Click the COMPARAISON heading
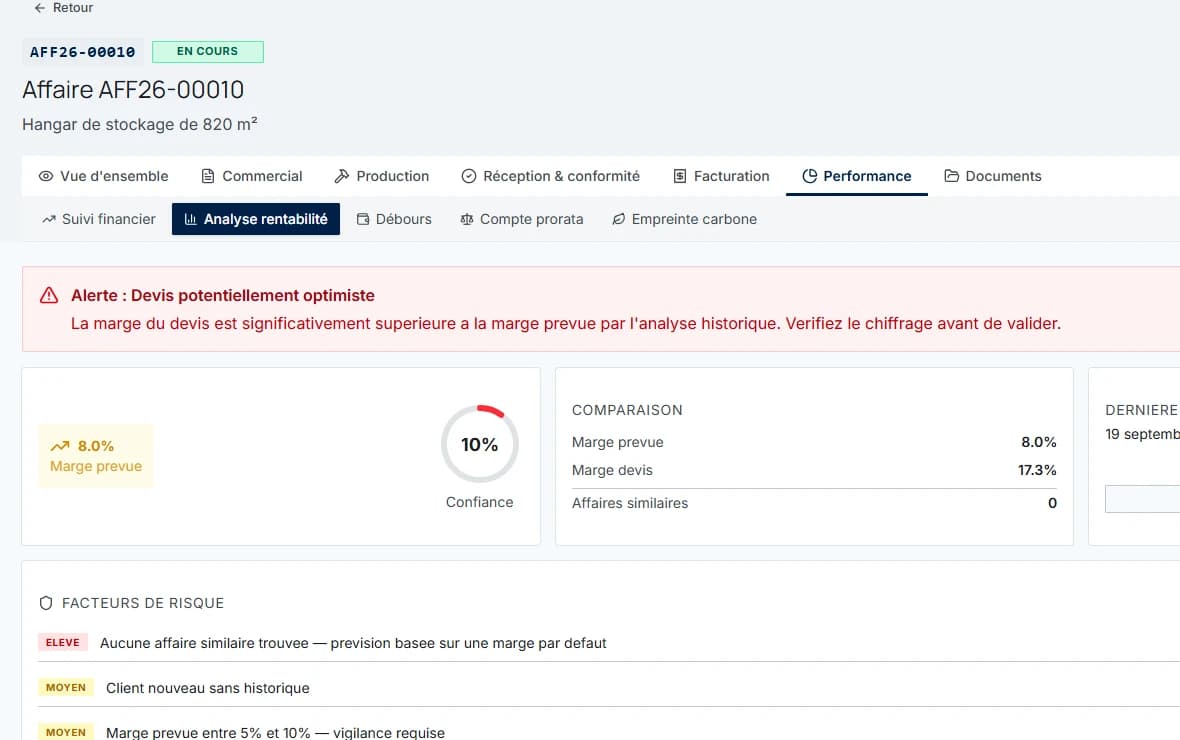 click(627, 410)
